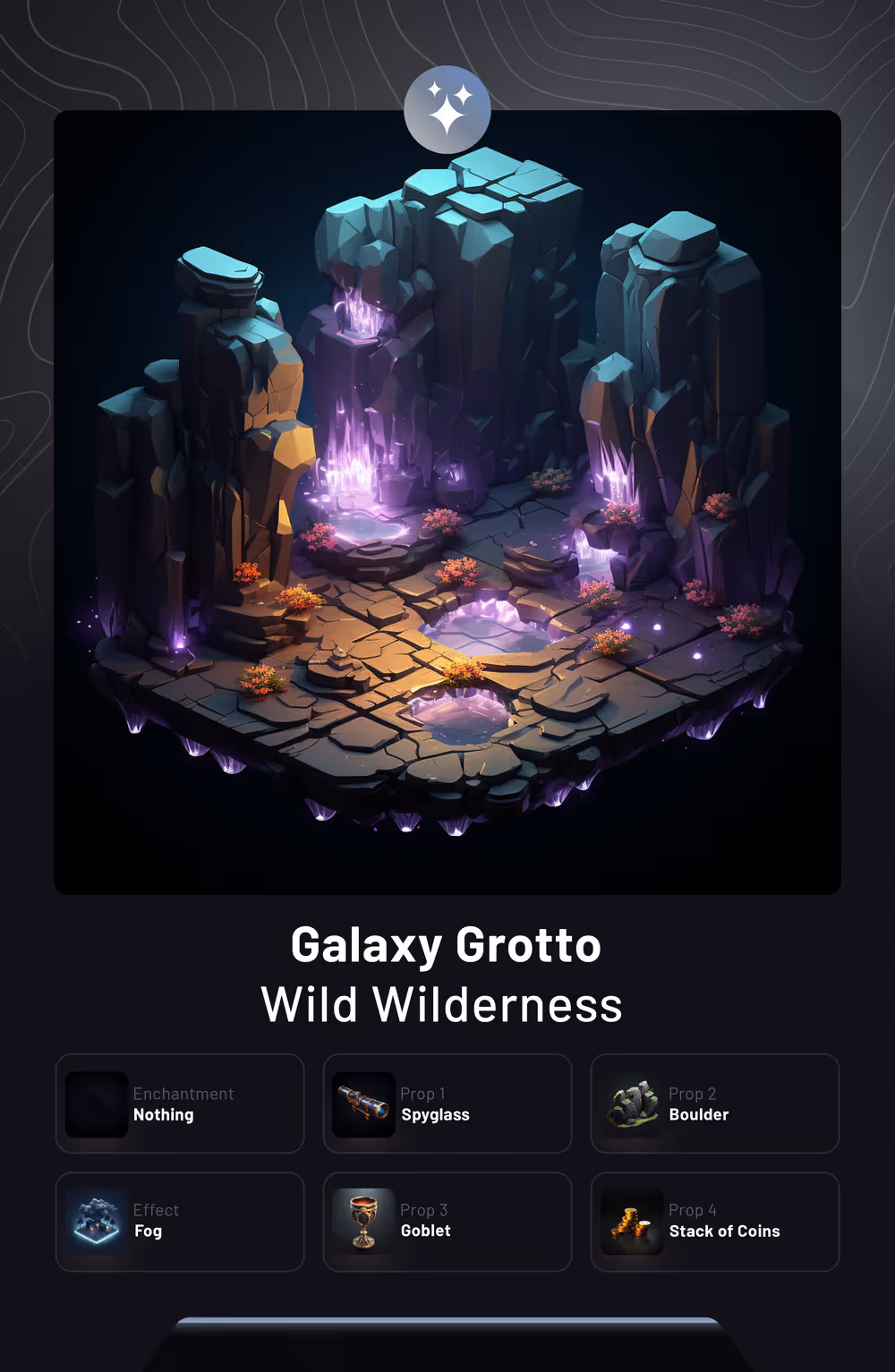Click the Spyglass prop icon
Viewport: 895px width, 1372px height.
point(363,1104)
